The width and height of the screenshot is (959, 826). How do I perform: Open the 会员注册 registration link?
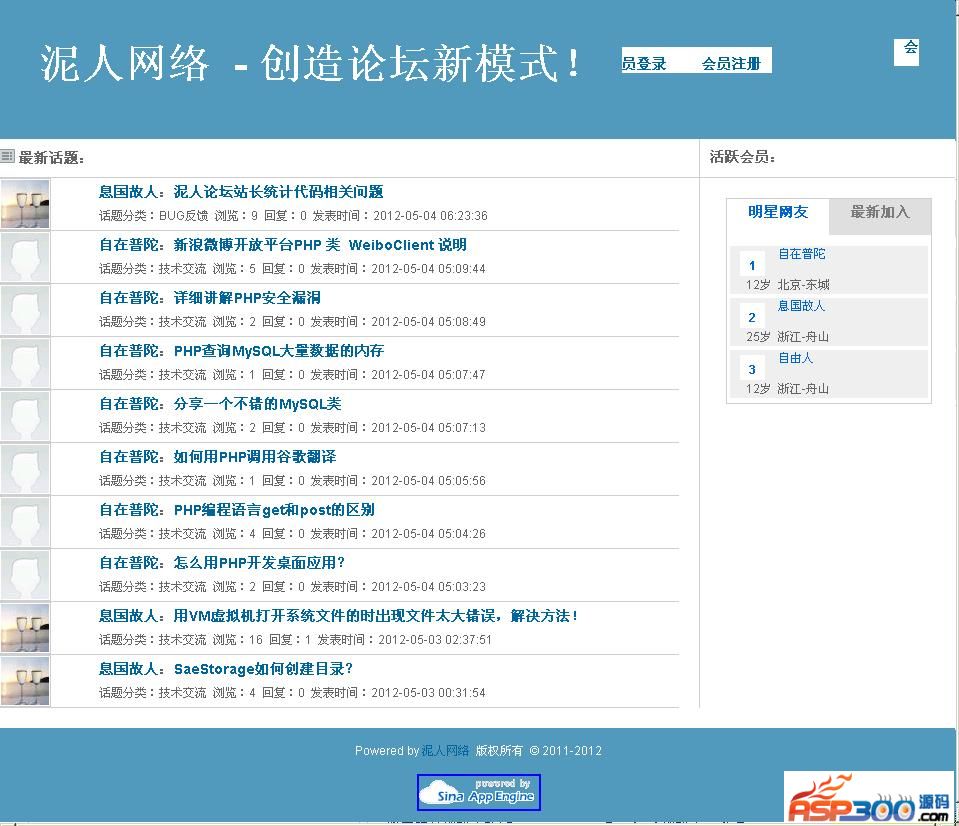(731, 63)
